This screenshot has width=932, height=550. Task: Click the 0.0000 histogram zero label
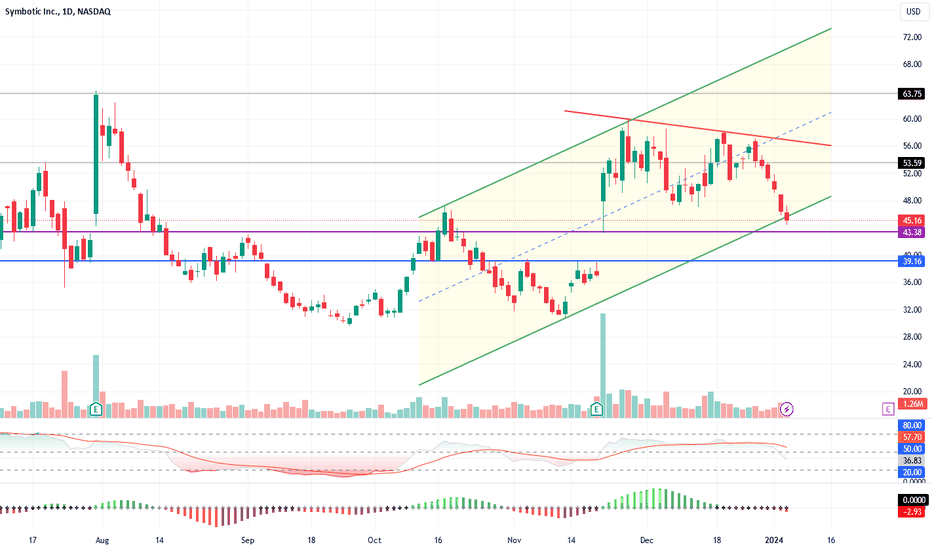tap(912, 500)
